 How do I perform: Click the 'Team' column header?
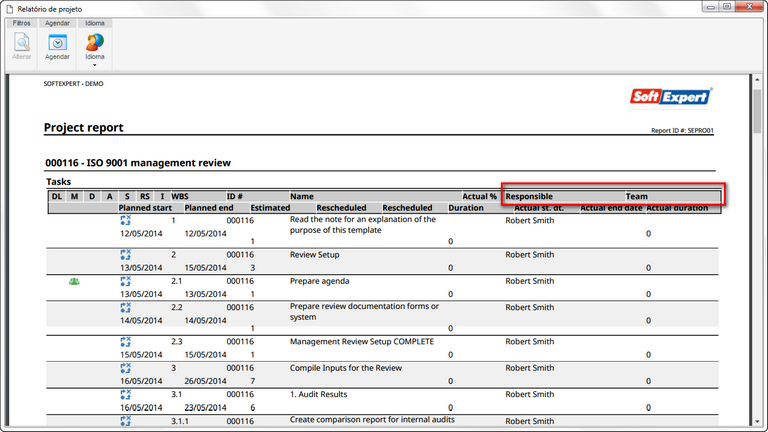(637, 196)
